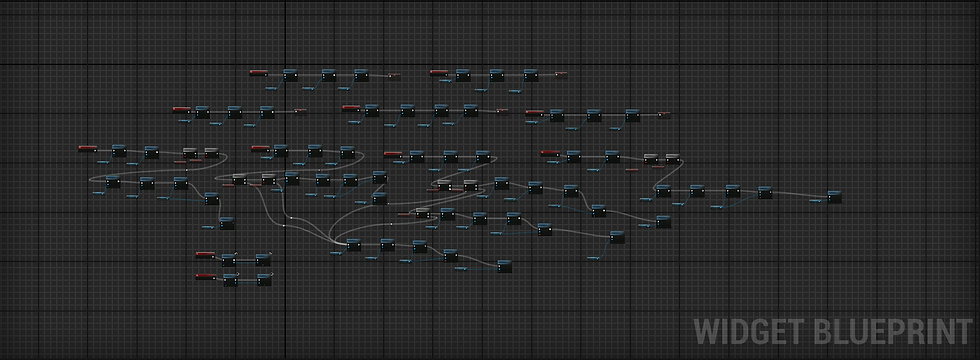The image size is (980, 360).
Task: Click the return node ending the rightmost second-row chain
Action: pos(664,114)
